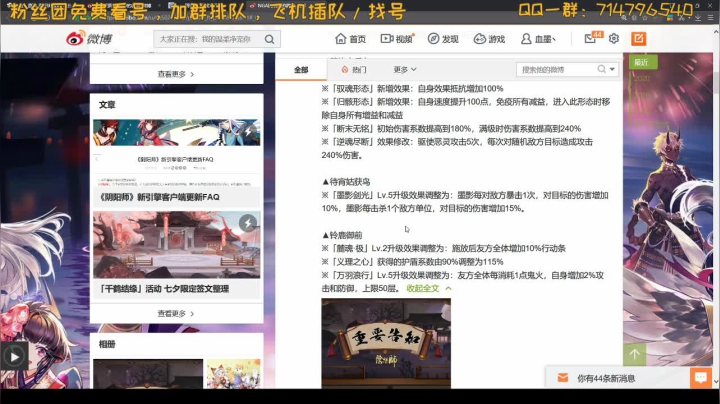
Task: Open the messages envelope with 44 badge
Action: [593, 38]
